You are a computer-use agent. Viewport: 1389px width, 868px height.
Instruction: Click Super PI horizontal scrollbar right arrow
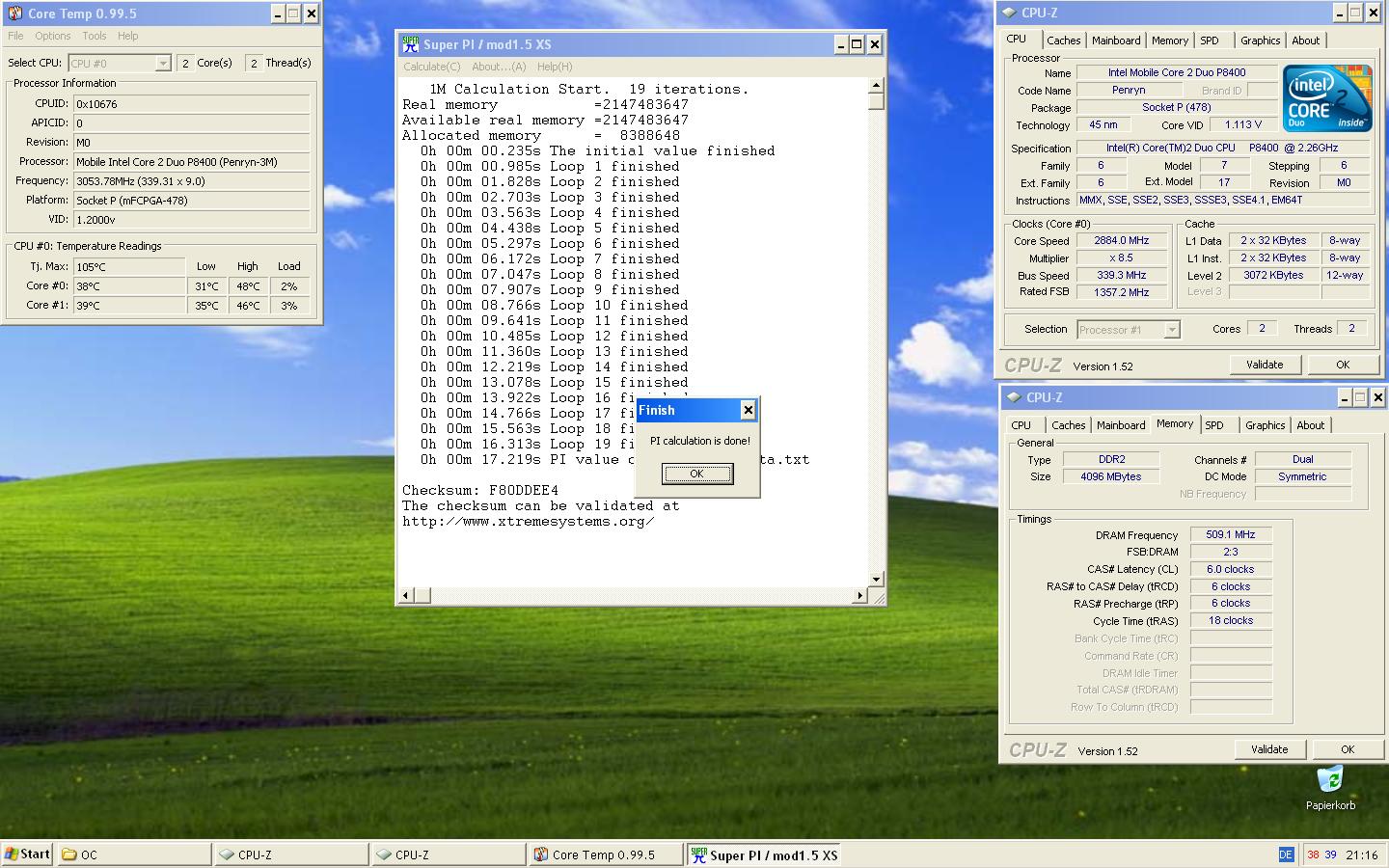tap(860, 596)
